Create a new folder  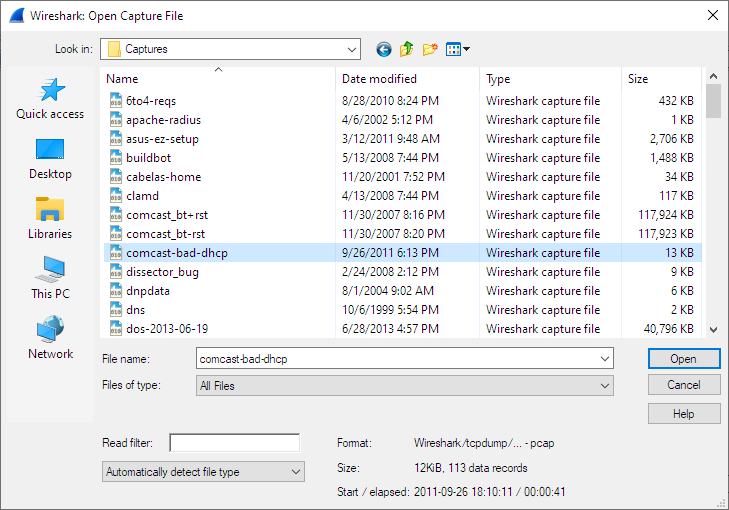[x=431, y=49]
